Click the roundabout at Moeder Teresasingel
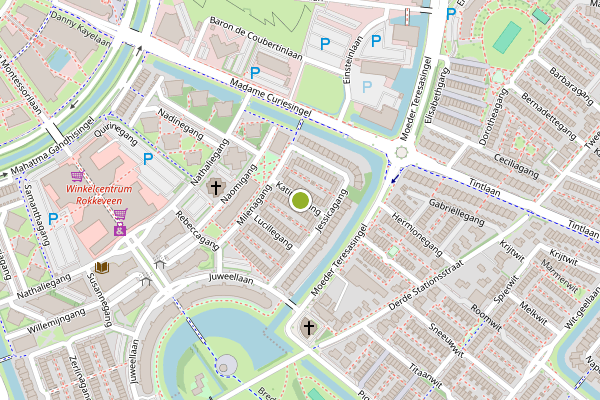Viewport: 600px width, 400px height. [401, 152]
